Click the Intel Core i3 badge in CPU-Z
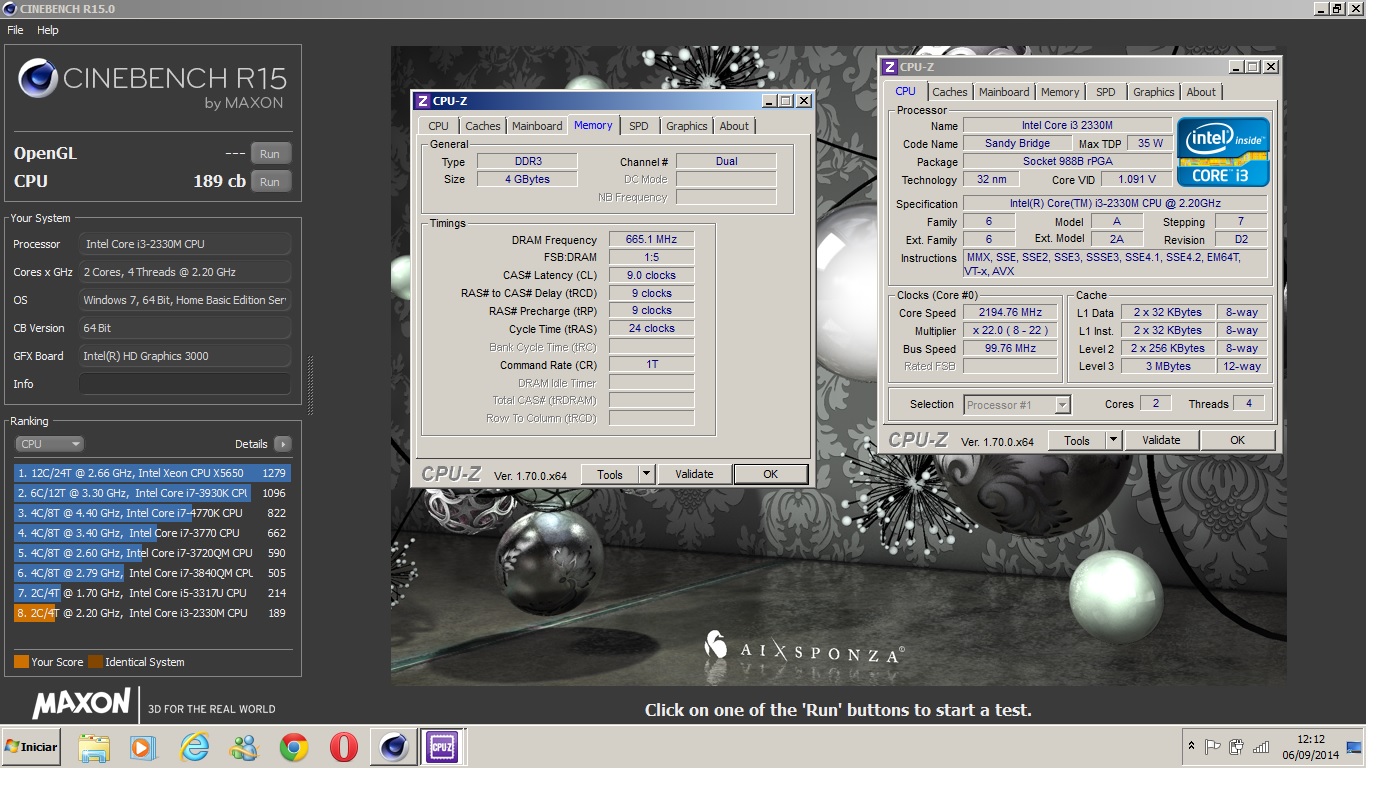This screenshot has width=1392, height=808. click(x=1223, y=152)
